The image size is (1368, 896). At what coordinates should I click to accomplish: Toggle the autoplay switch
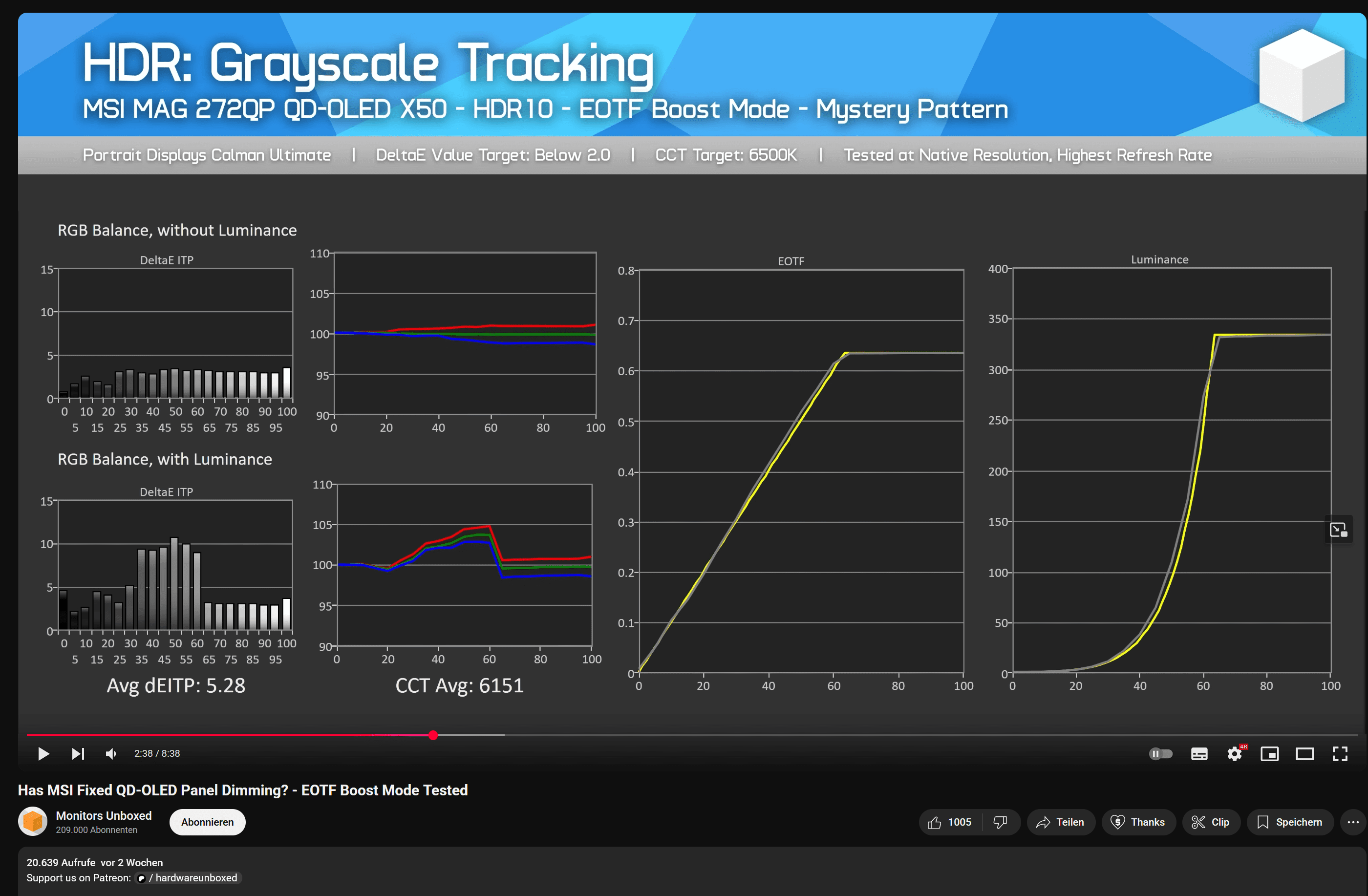pyautogui.click(x=1160, y=753)
